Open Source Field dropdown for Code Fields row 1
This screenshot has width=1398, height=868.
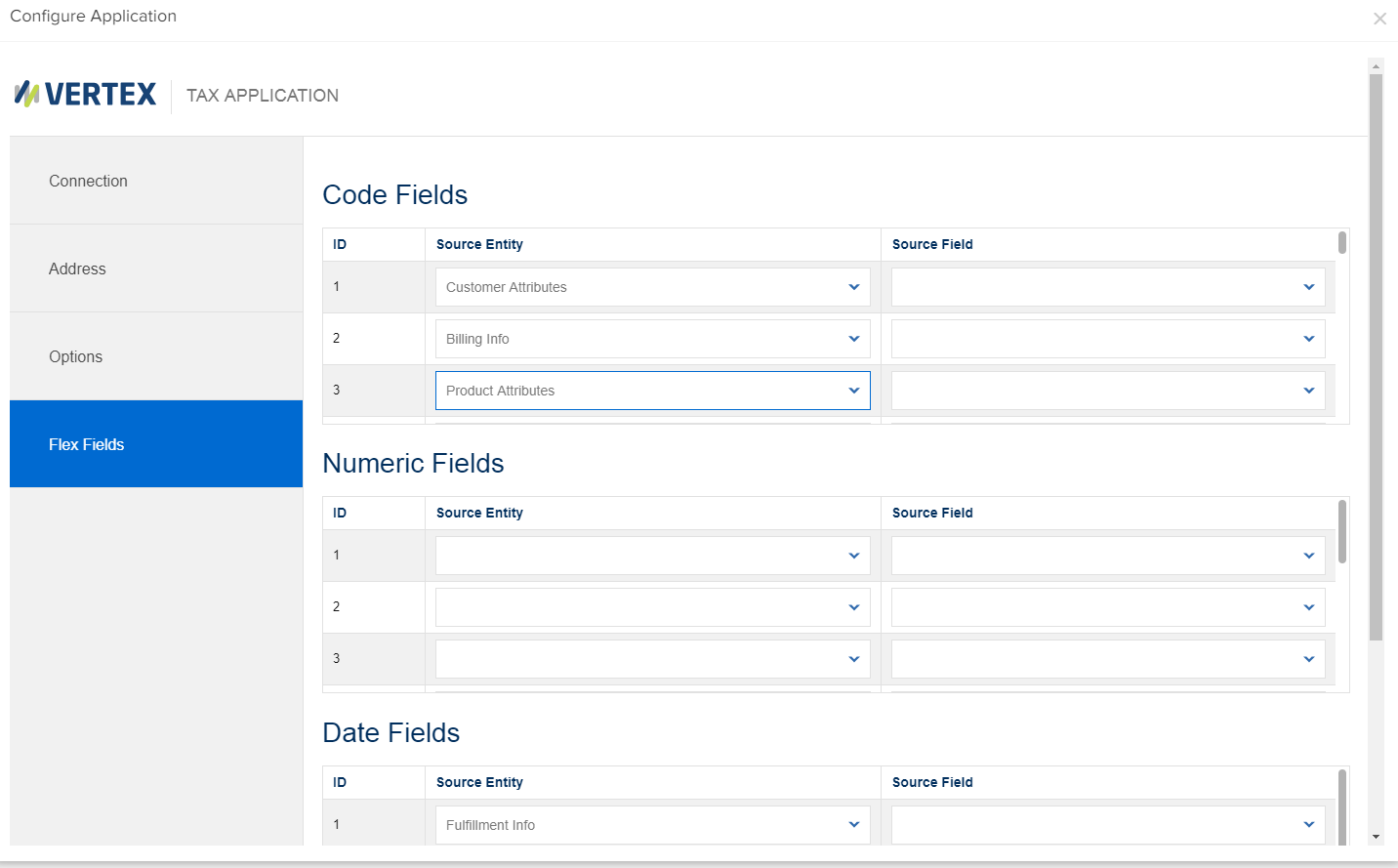tap(1308, 286)
